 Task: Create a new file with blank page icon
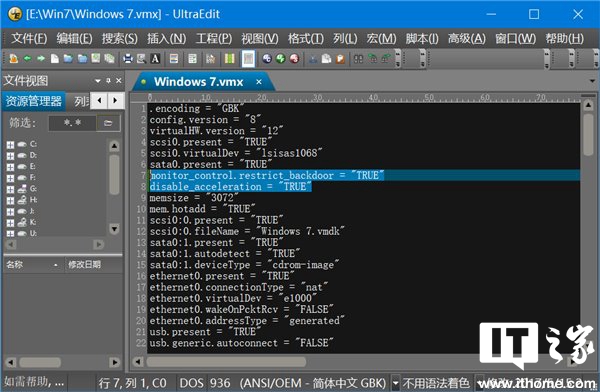[55, 59]
